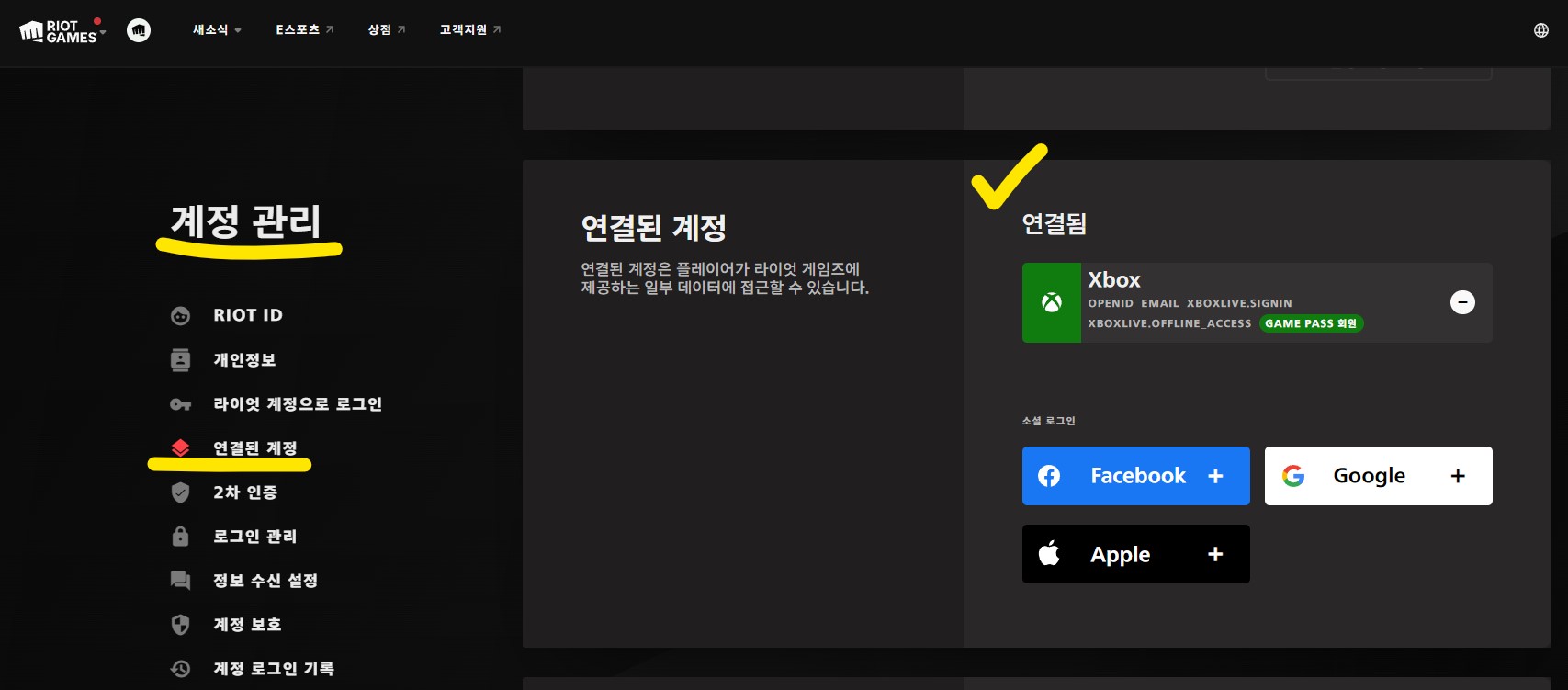Click the GAME PASS 회원 badge
The width and height of the screenshot is (1568, 690).
(1311, 323)
